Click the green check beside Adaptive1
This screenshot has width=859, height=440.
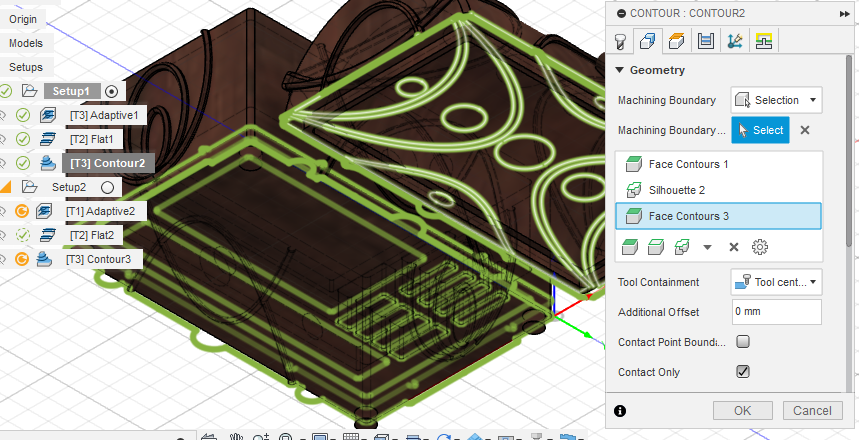[22, 116]
